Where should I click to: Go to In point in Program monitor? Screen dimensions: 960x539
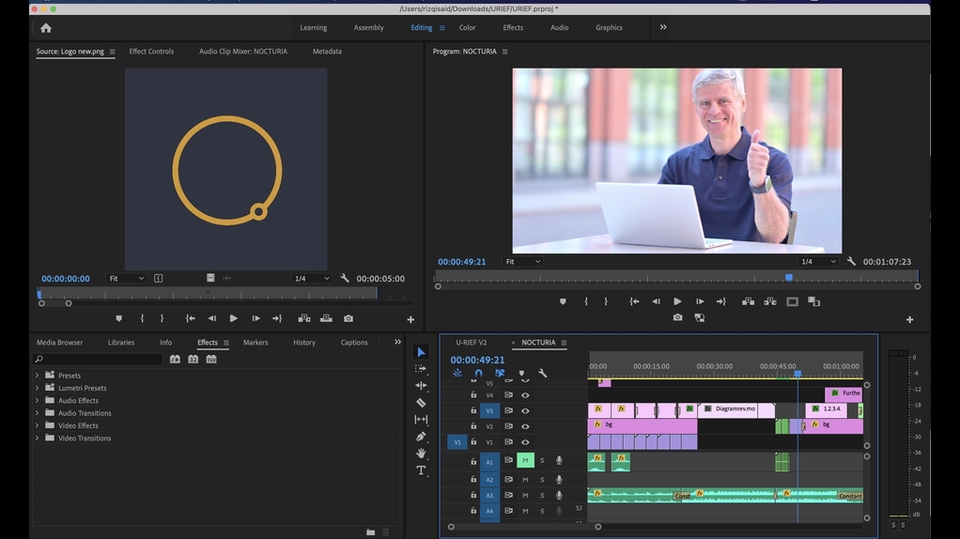634,301
